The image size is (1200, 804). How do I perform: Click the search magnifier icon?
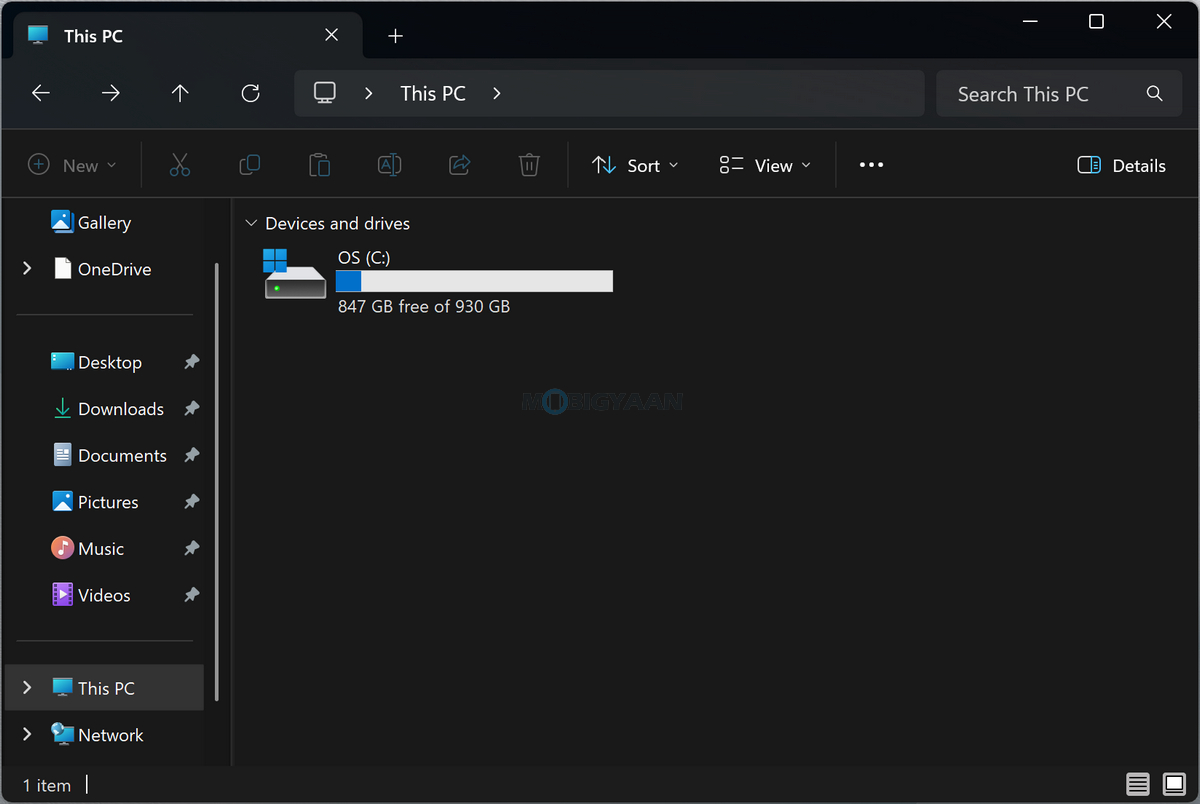pyautogui.click(x=1155, y=94)
